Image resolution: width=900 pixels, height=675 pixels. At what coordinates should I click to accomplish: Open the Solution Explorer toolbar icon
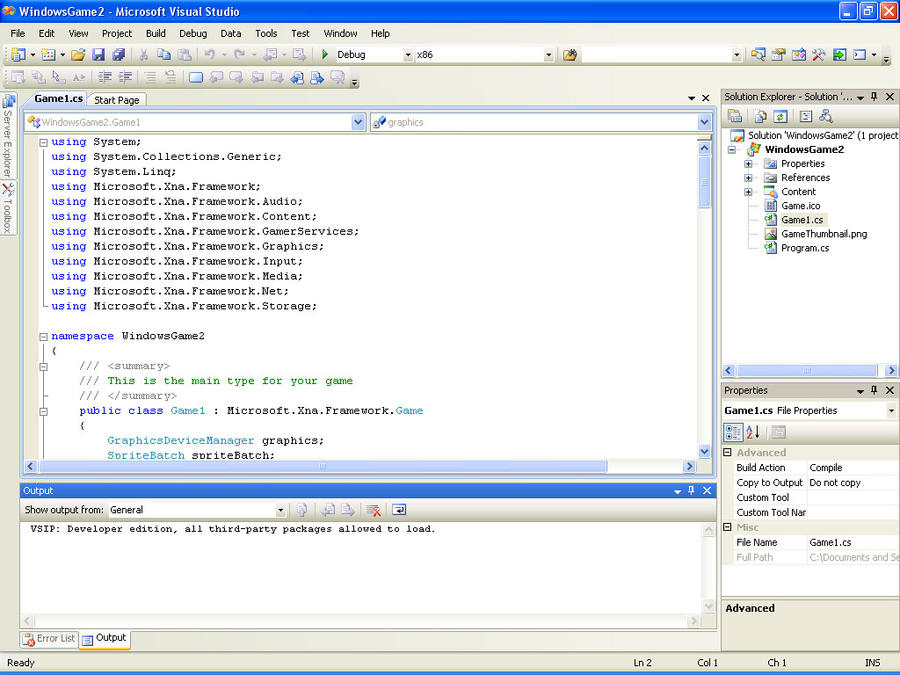(x=758, y=55)
